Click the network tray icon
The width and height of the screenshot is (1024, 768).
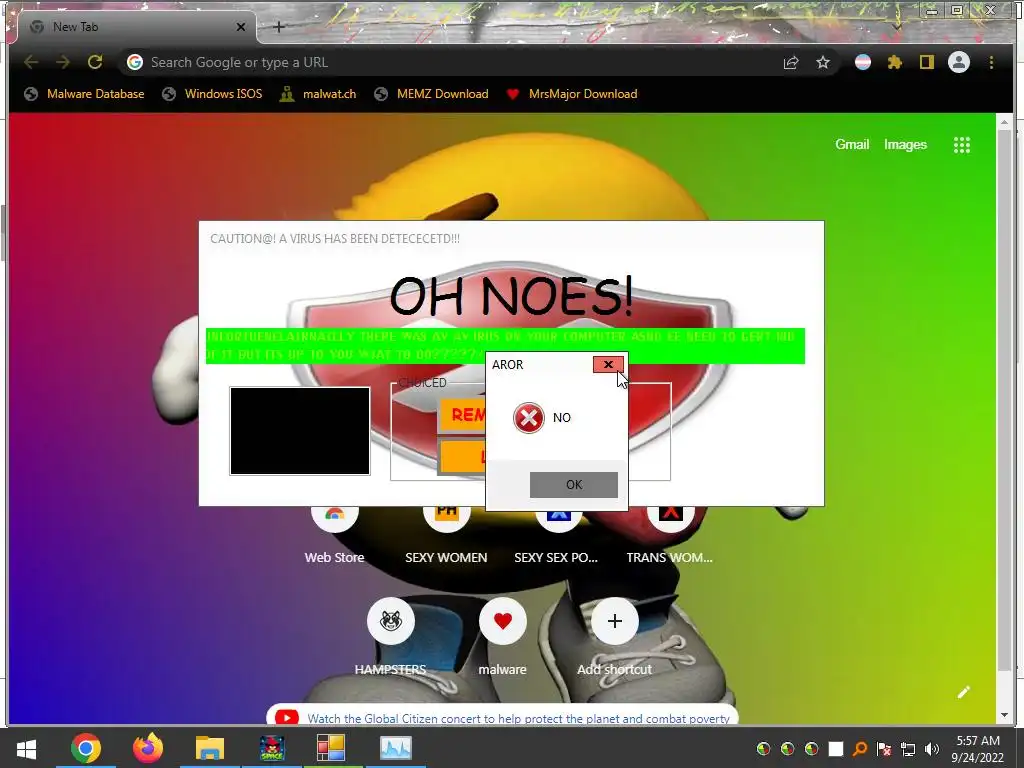pyautogui.click(x=908, y=749)
